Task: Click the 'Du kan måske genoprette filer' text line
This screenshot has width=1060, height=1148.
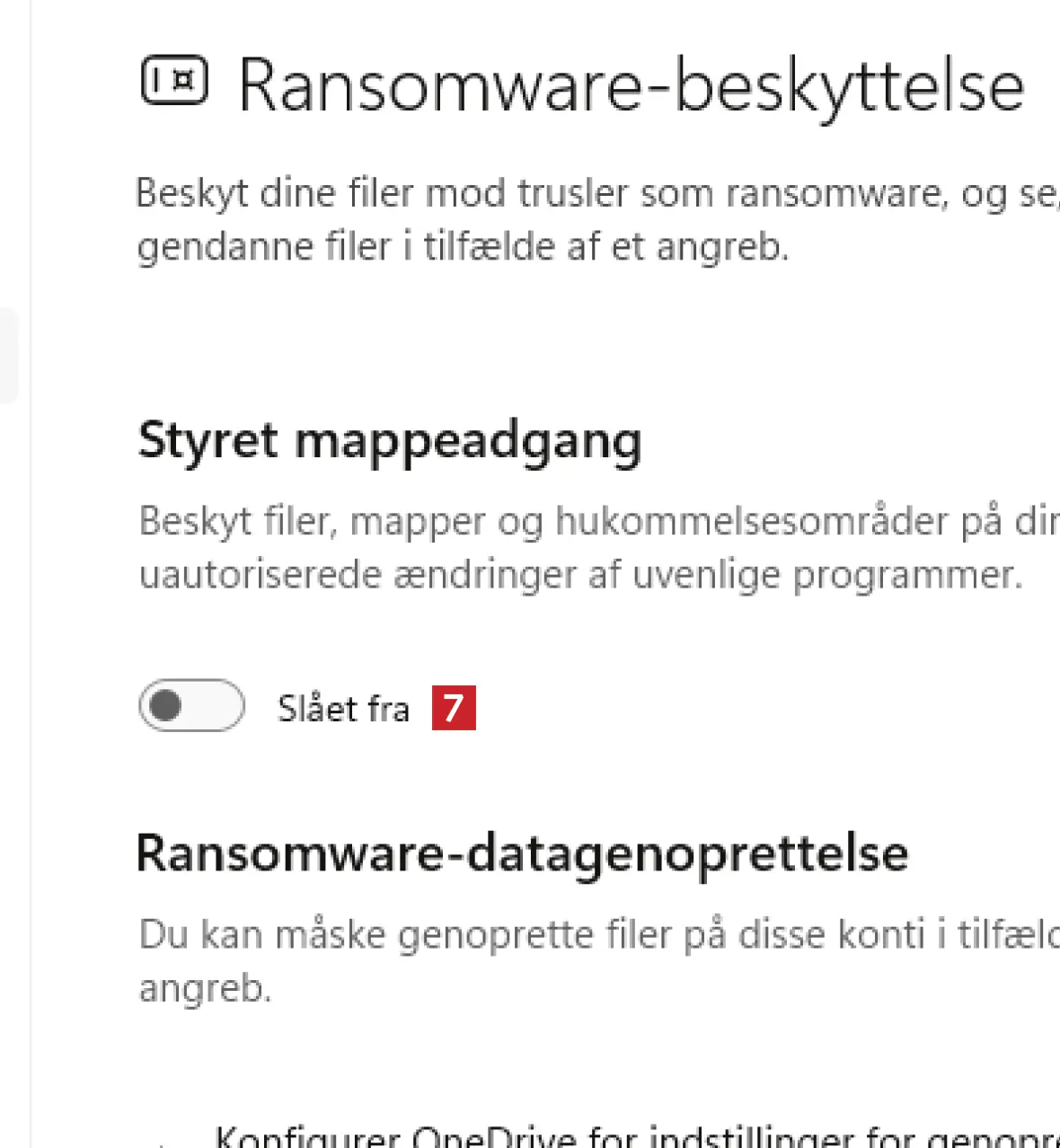Action: point(598,934)
